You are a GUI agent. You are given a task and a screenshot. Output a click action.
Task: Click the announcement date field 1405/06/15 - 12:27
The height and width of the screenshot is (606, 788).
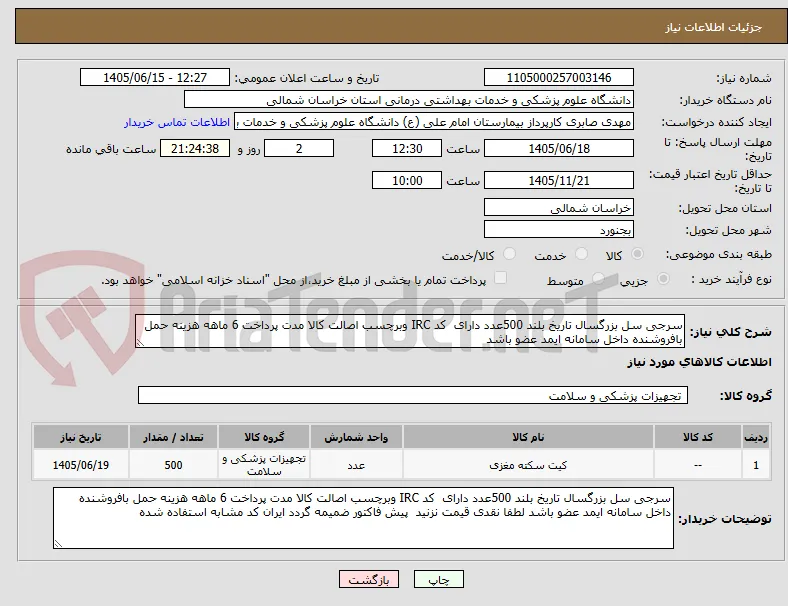coord(155,77)
